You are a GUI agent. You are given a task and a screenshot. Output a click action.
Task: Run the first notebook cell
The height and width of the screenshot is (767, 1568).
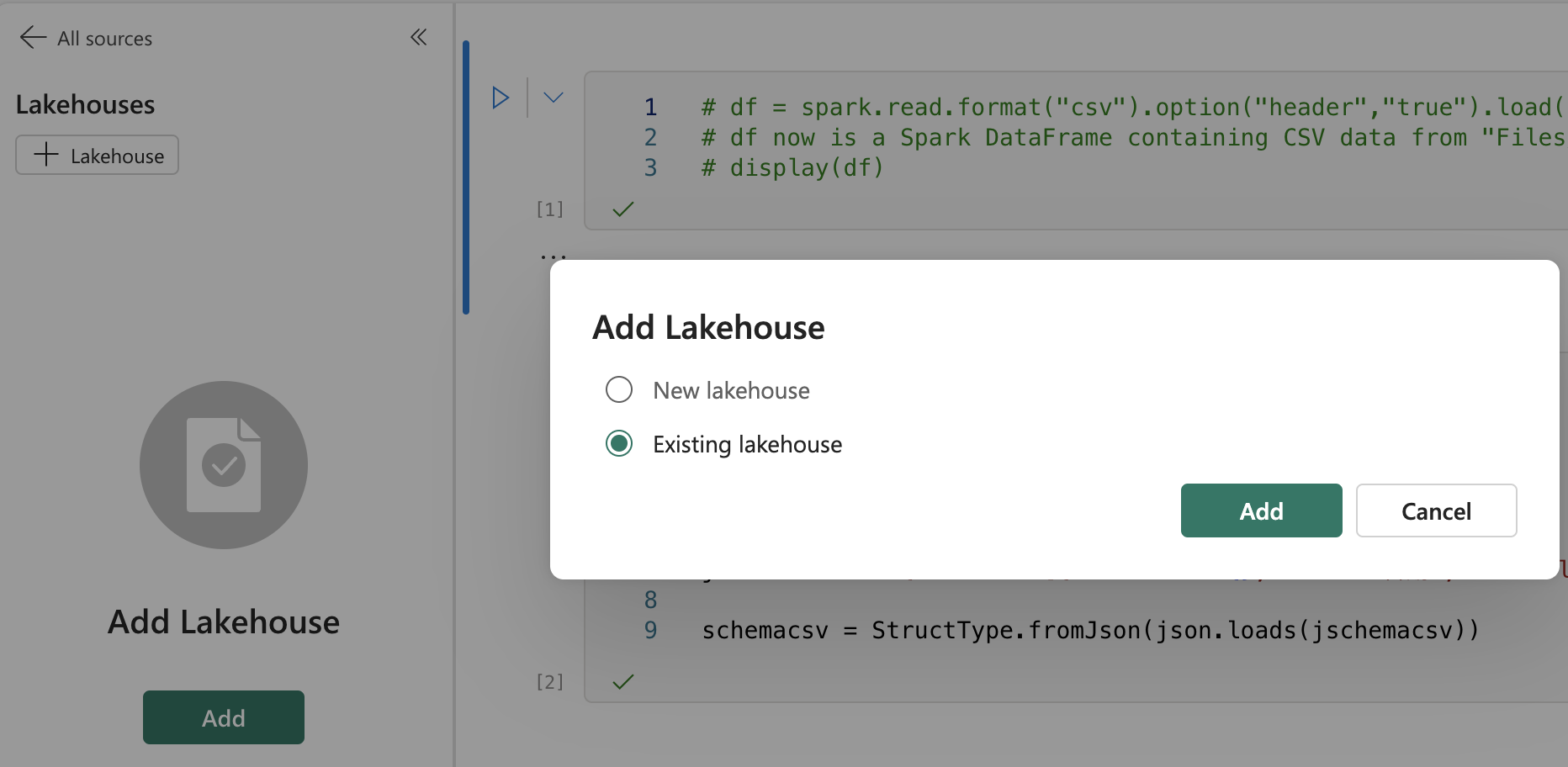tap(501, 98)
